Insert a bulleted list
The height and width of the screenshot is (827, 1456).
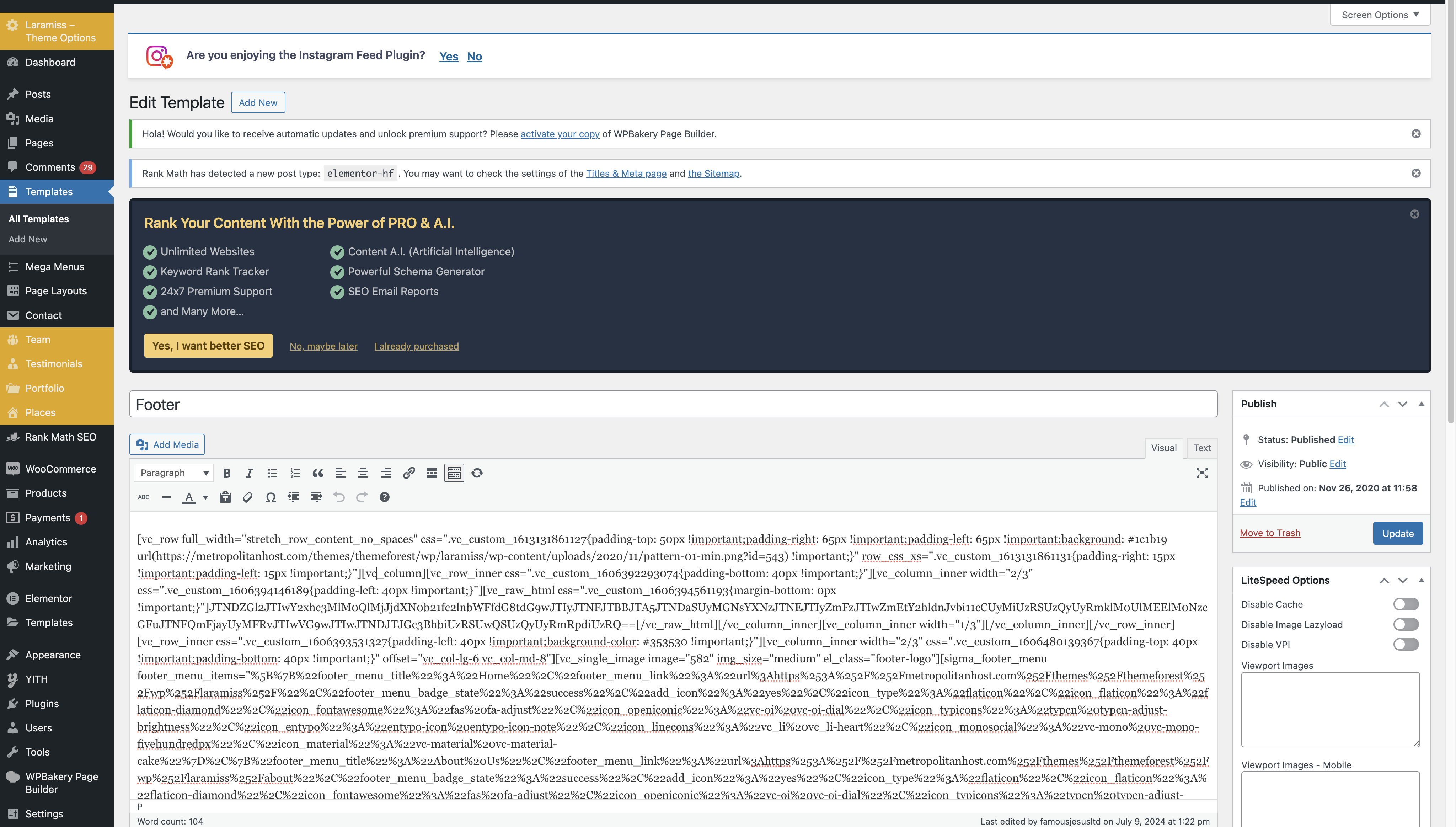pyautogui.click(x=273, y=473)
